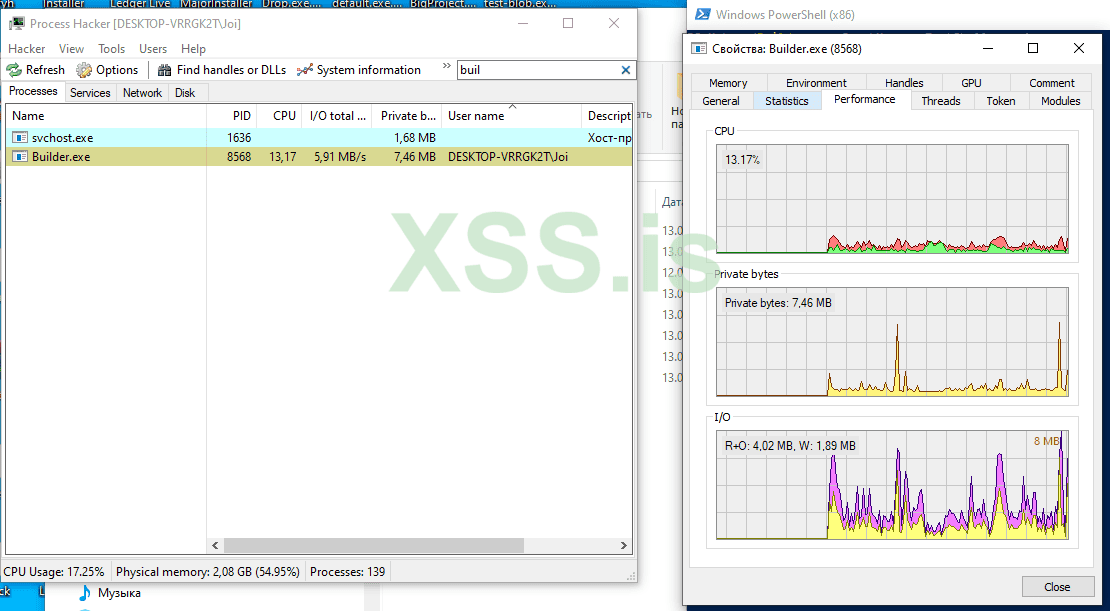1110x611 pixels.
Task: Click the Музыка folder label
Action: (119, 593)
